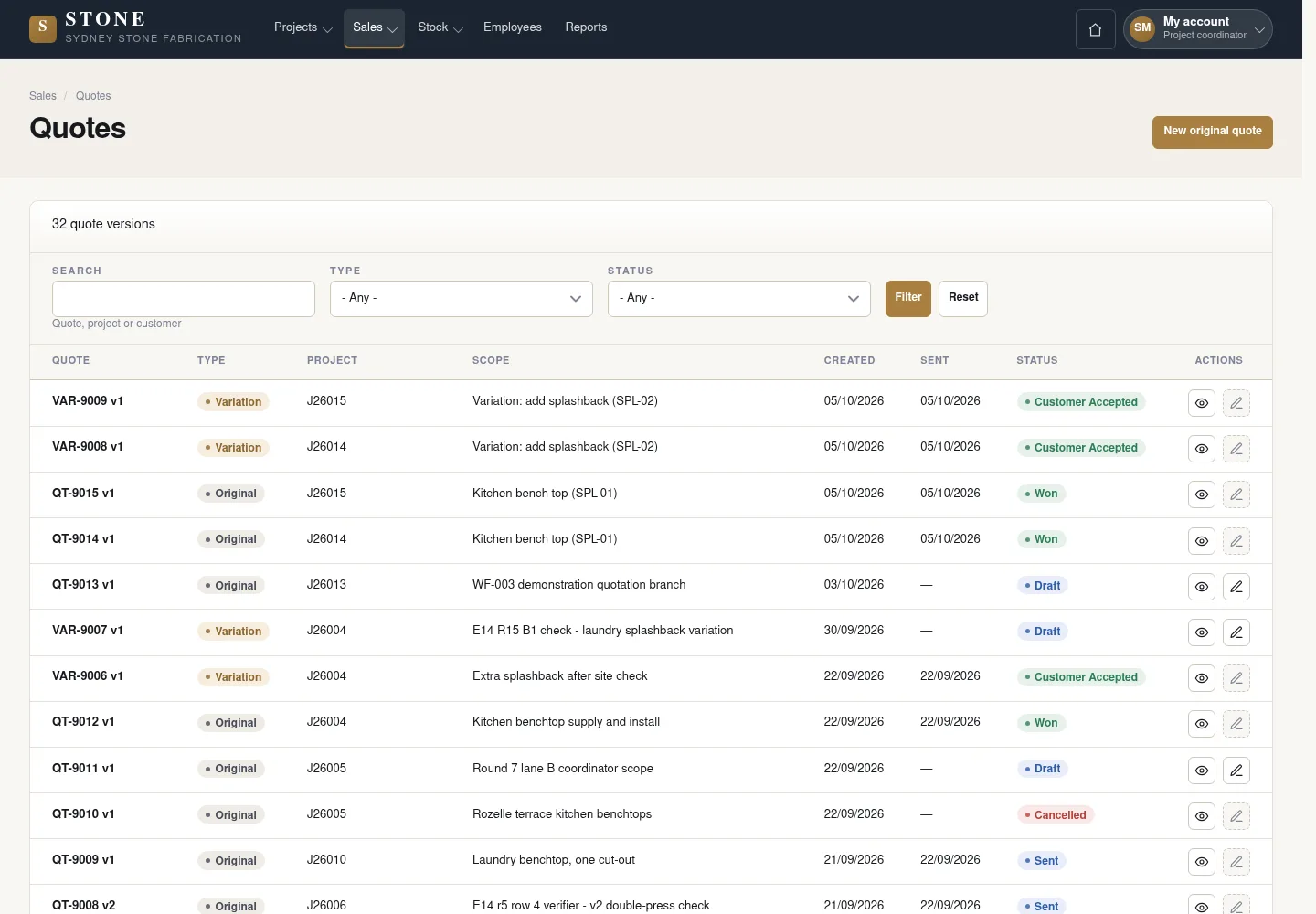
Task: Click scope 'Laundry benchtop, one cut-out'
Action: pos(554,860)
